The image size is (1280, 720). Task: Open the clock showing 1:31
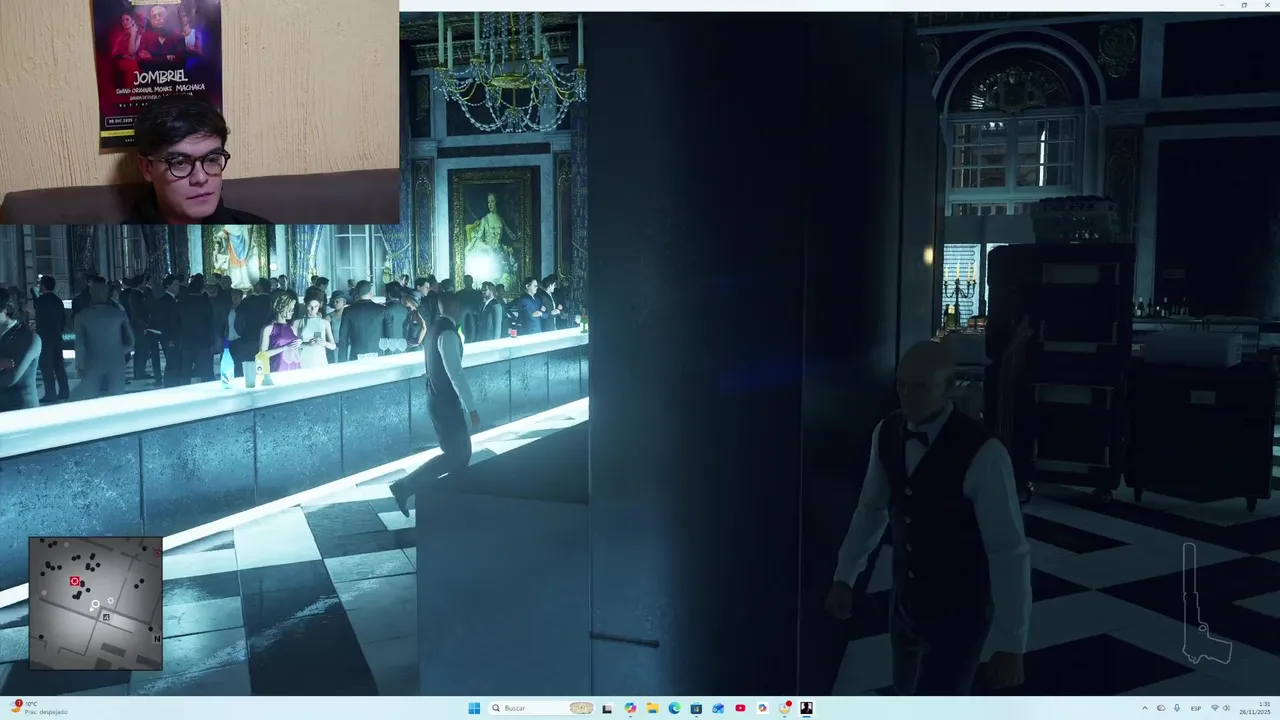click(x=1255, y=708)
